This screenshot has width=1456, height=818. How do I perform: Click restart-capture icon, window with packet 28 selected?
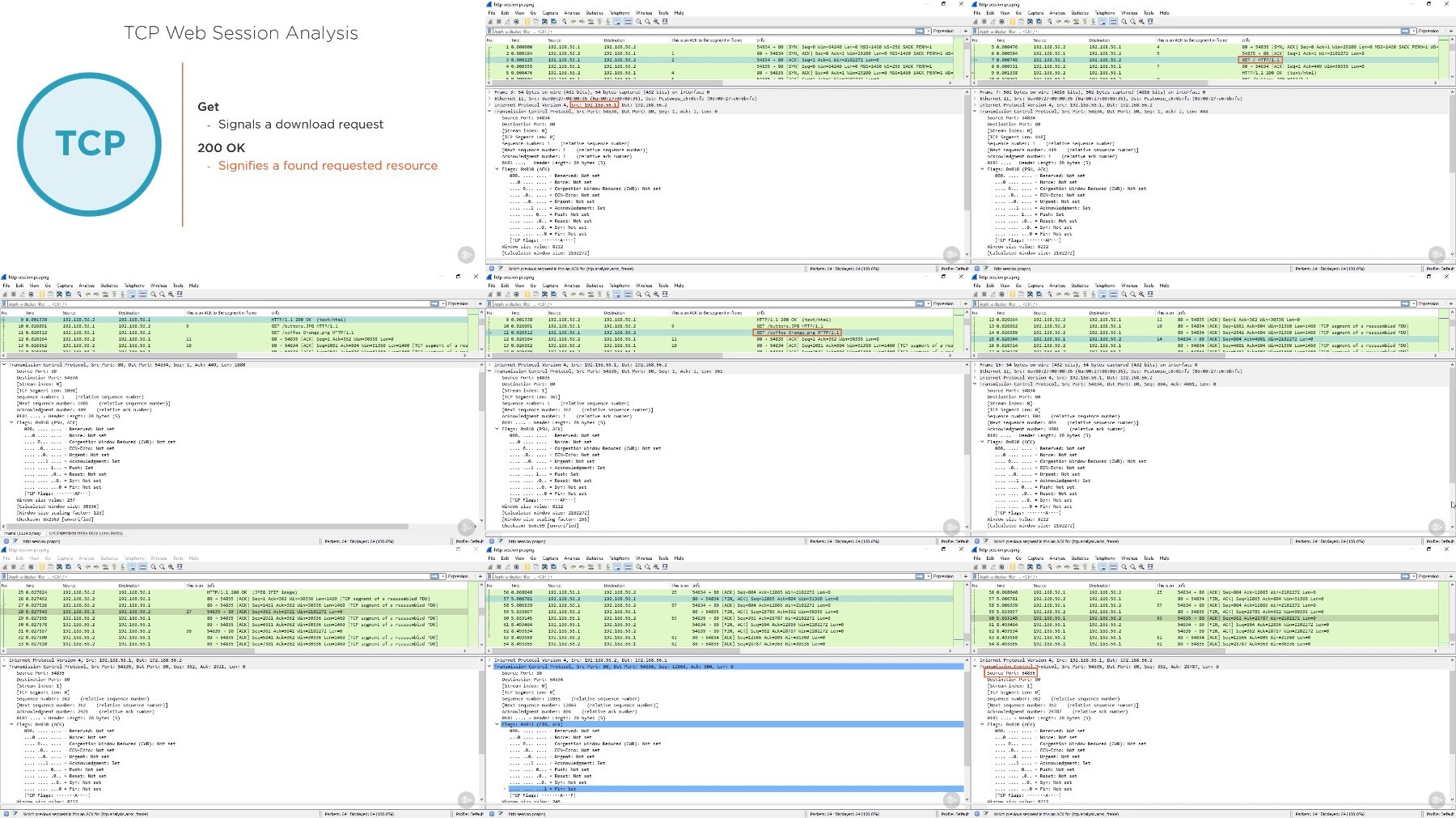point(22,566)
